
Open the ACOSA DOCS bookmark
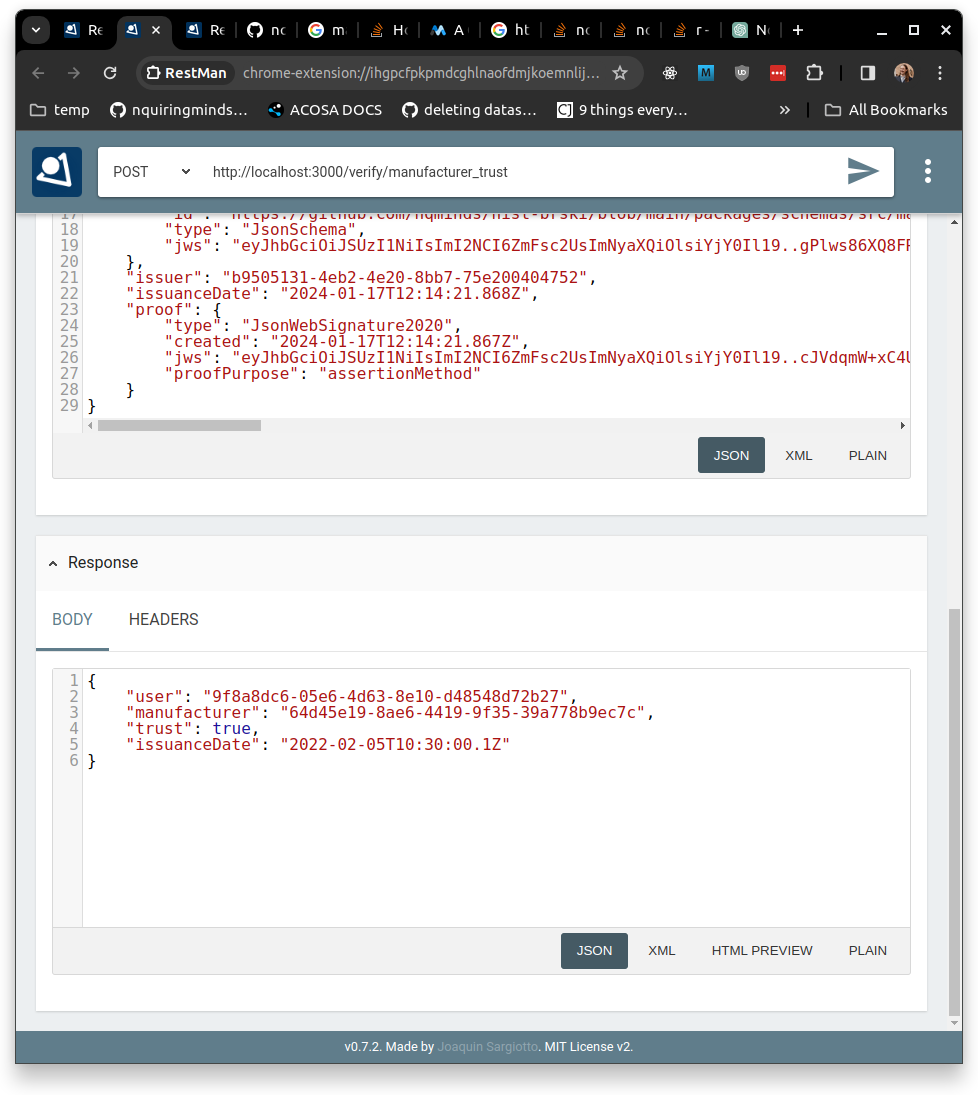[x=326, y=110]
